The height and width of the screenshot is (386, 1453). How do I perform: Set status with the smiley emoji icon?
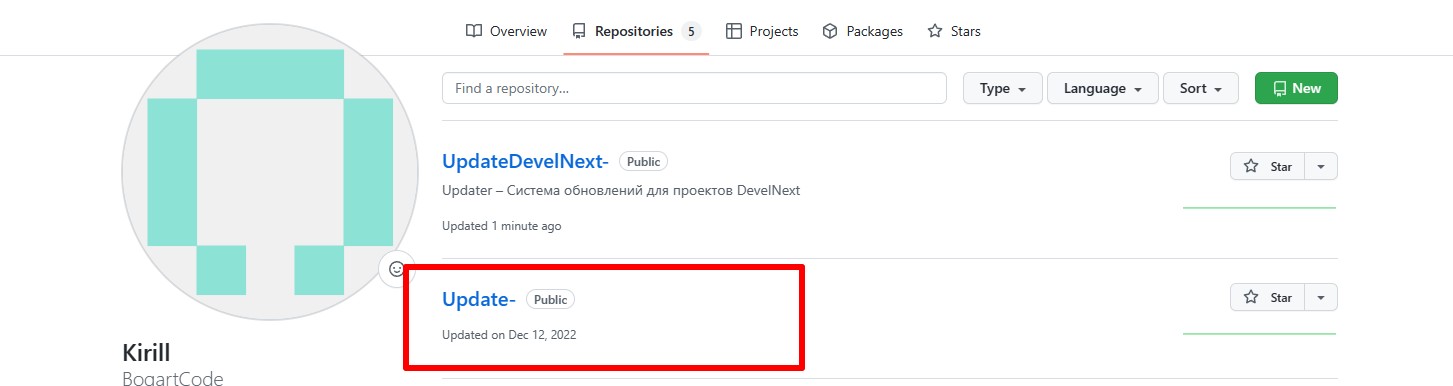pyautogui.click(x=397, y=269)
